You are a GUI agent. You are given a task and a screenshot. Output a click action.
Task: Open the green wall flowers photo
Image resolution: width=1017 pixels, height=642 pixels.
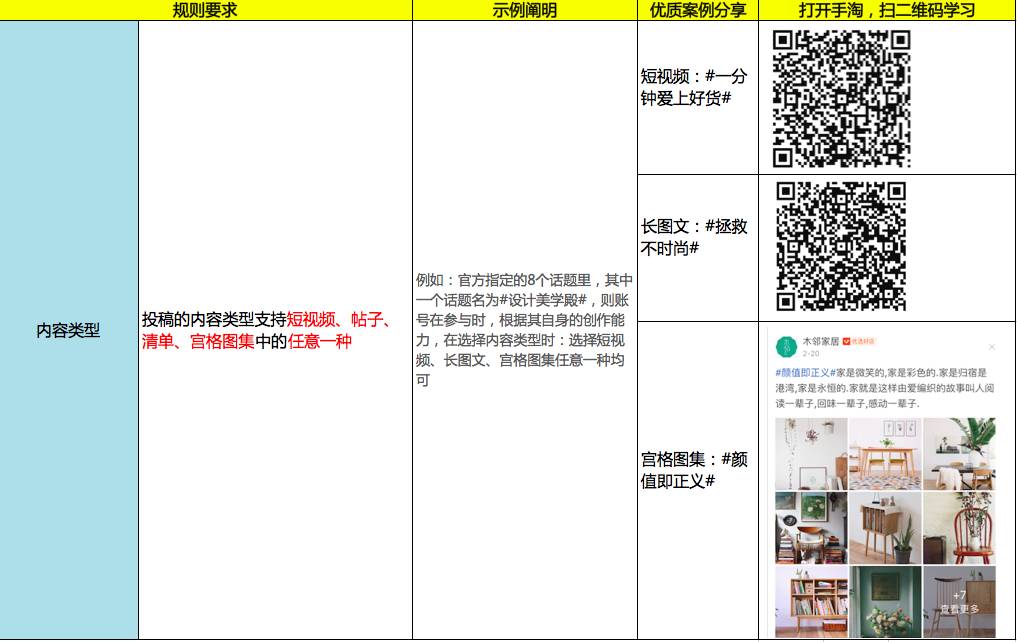(x=884, y=602)
